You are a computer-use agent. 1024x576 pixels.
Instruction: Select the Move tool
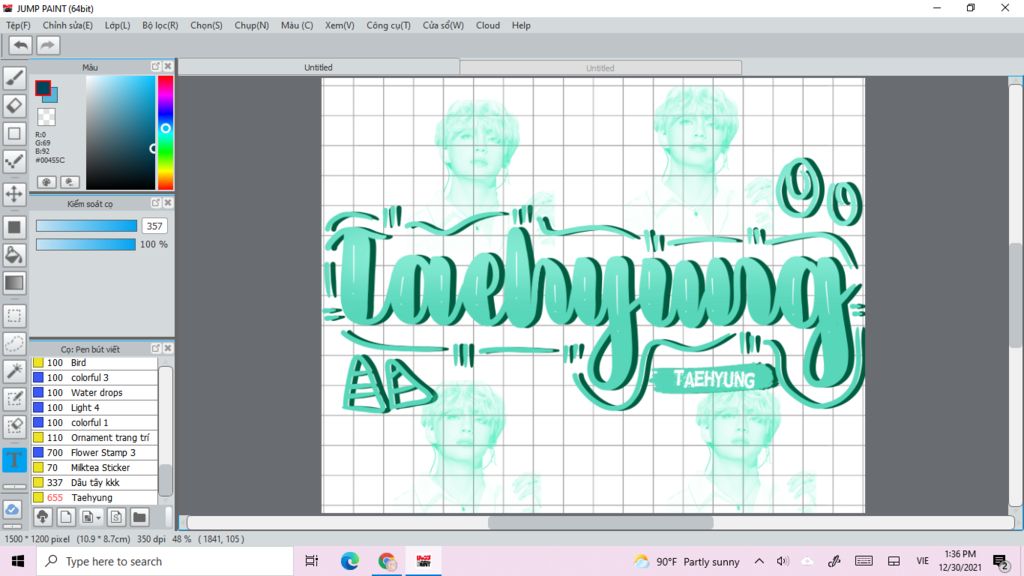point(14,194)
